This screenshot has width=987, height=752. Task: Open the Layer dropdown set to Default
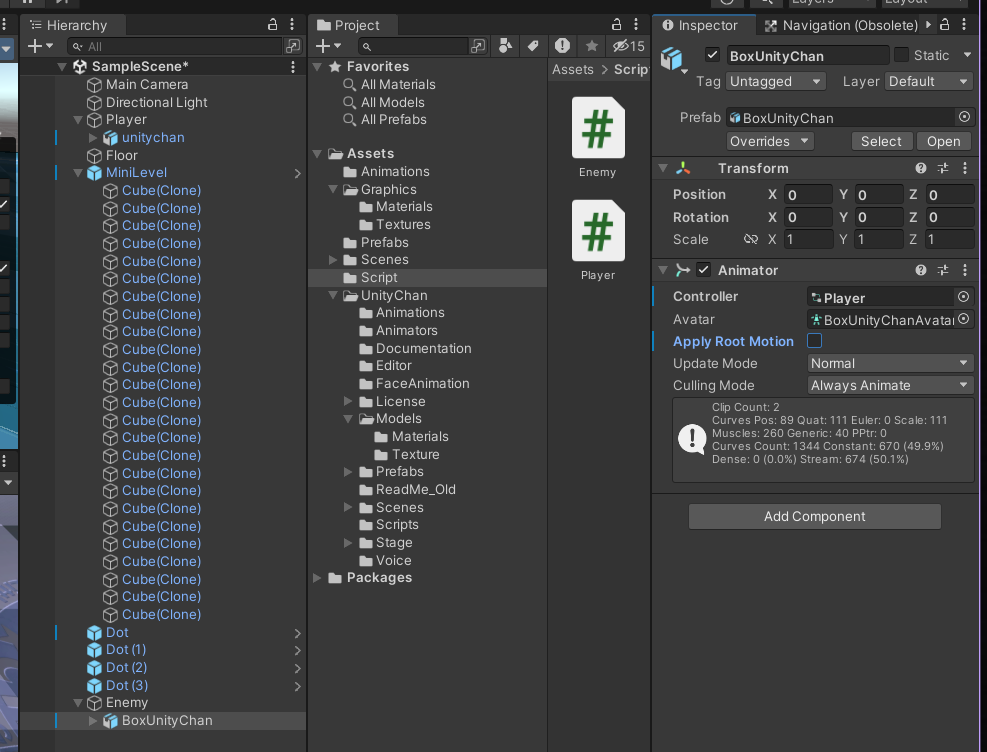928,81
